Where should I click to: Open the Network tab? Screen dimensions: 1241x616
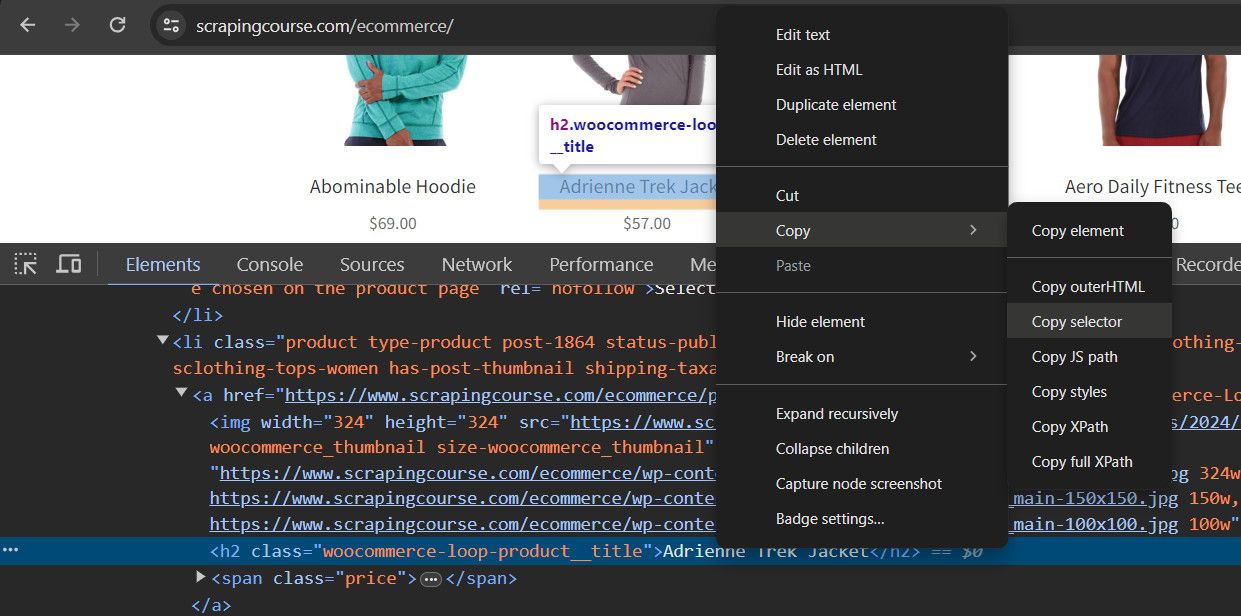point(477,264)
